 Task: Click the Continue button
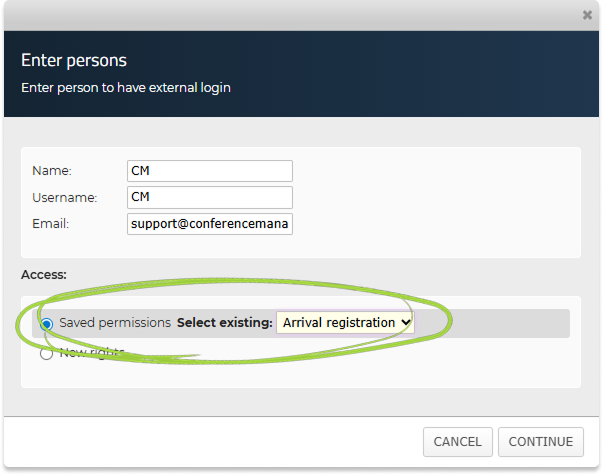[540, 441]
